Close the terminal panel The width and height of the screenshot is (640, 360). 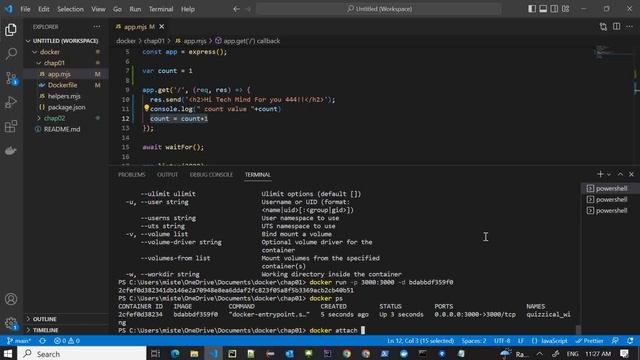point(631,174)
